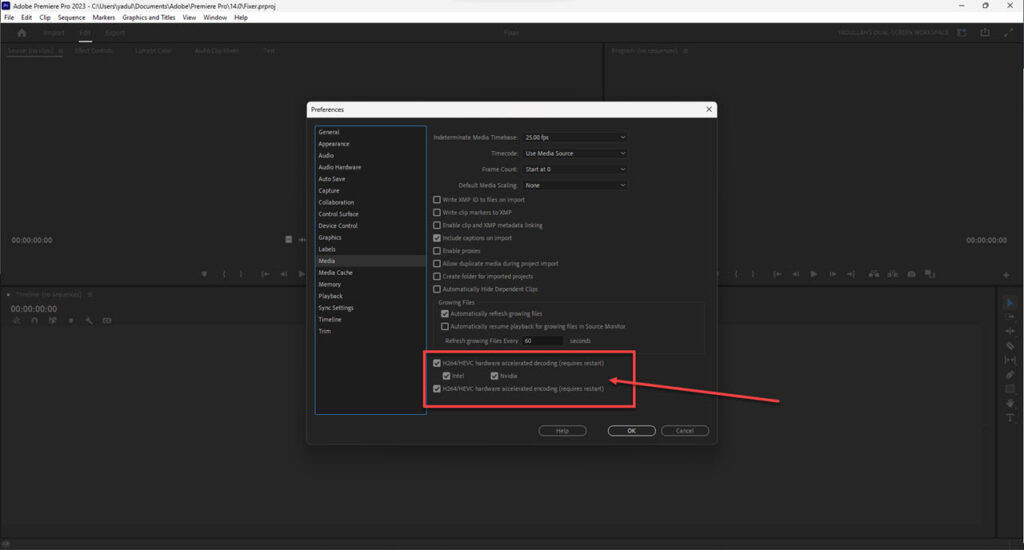Select the General preferences category
Viewport: 1024px width, 550px height.
(x=328, y=132)
